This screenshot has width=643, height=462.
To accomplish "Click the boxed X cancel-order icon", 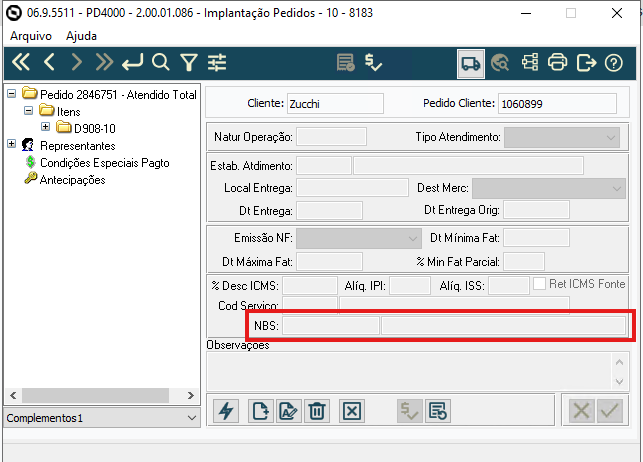I will tap(352, 411).
